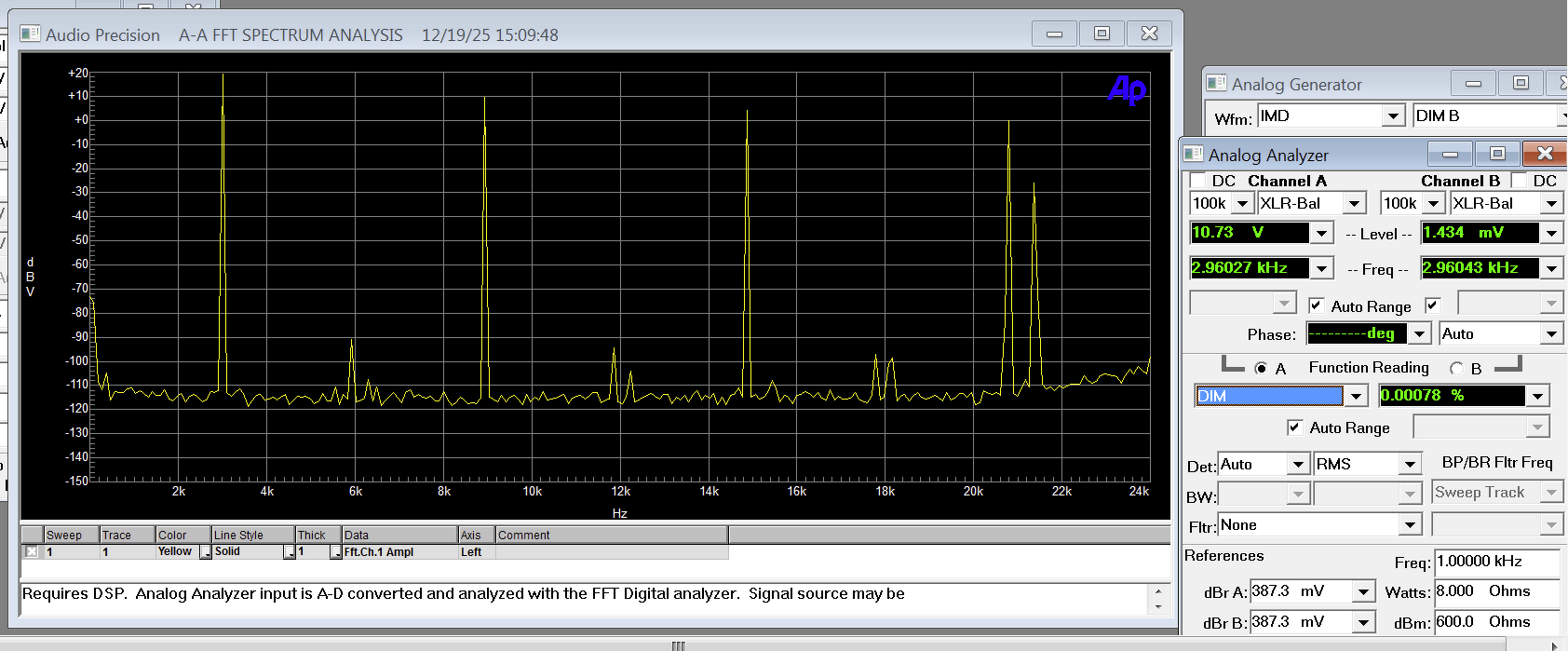The width and height of the screenshot is (1568, 651).
Task: Click the dBr A 387.3 mV field
Action: 1302,591
